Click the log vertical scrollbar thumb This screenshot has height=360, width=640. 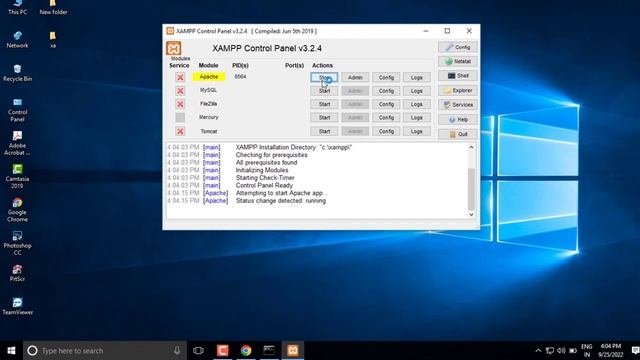[471, 189]
